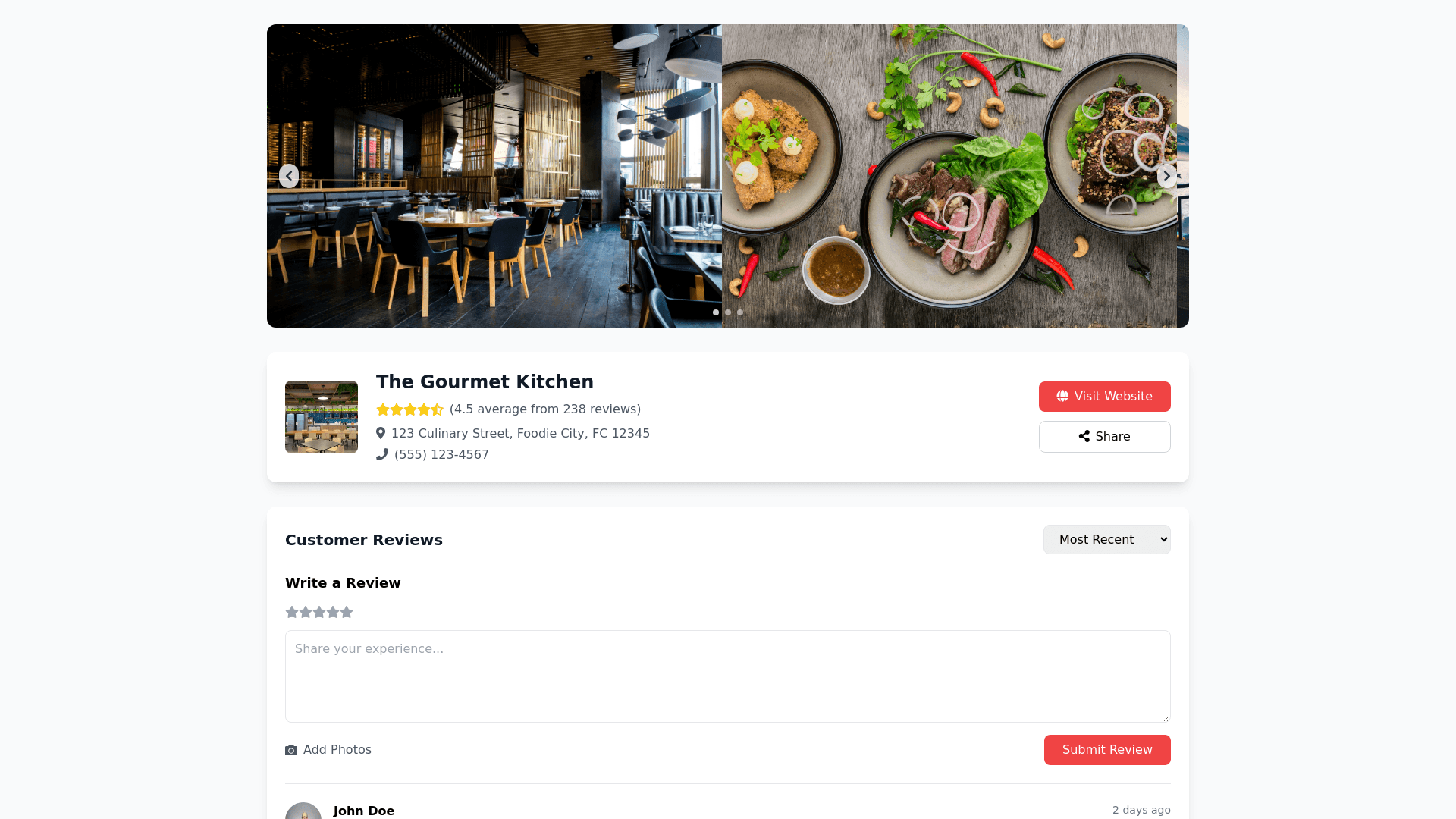Viewport: 1456px width, 819px height.
Task: Select the first carousel dot indicator
Action: [x=716, y=312]
